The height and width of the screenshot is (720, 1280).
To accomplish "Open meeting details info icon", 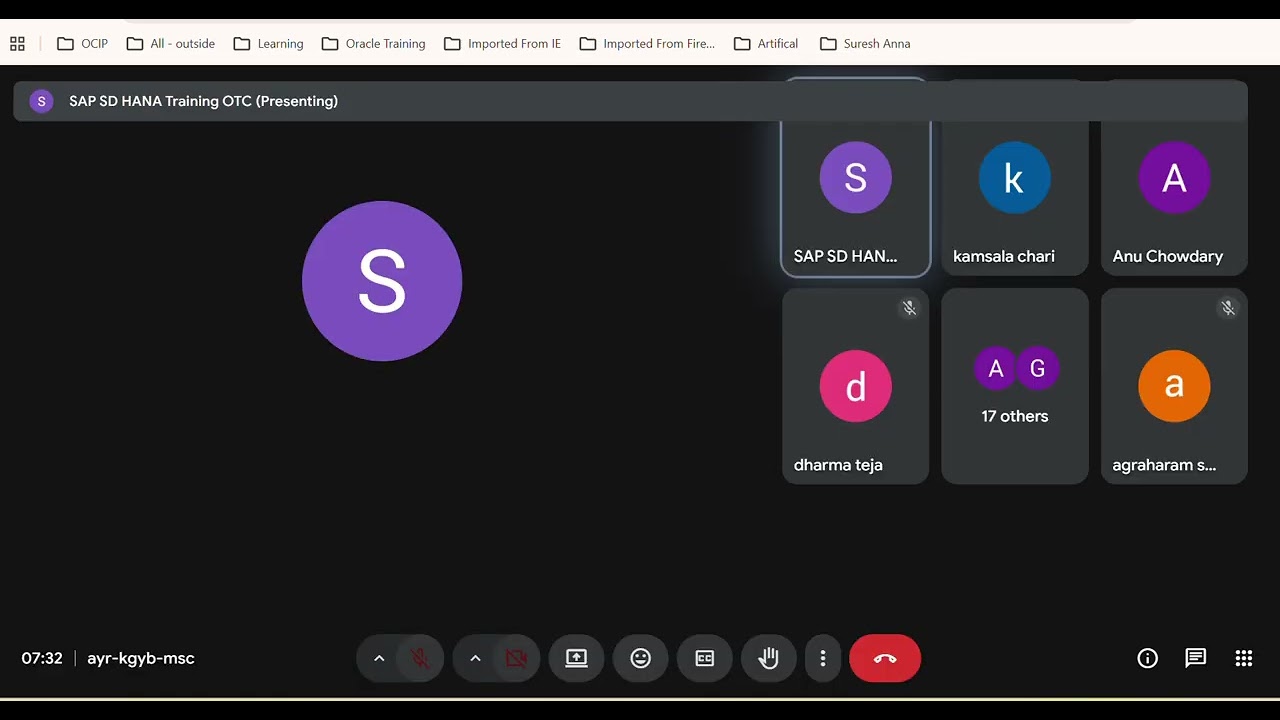I will point(1148,658).
